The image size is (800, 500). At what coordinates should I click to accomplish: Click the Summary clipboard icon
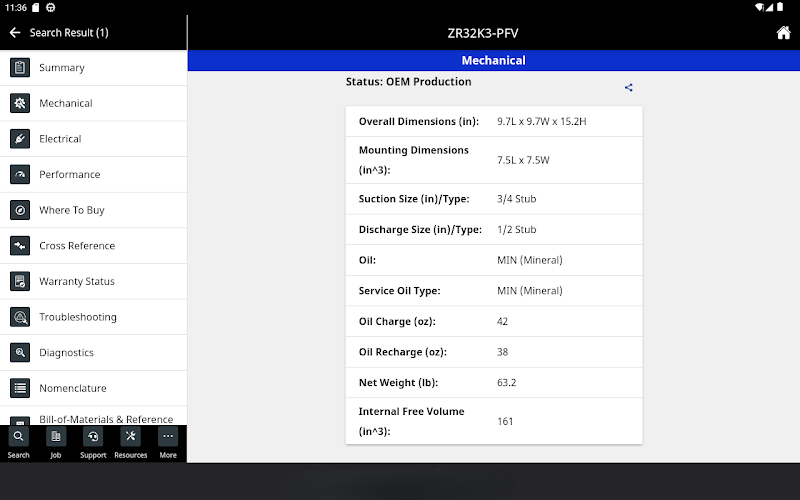20,67
